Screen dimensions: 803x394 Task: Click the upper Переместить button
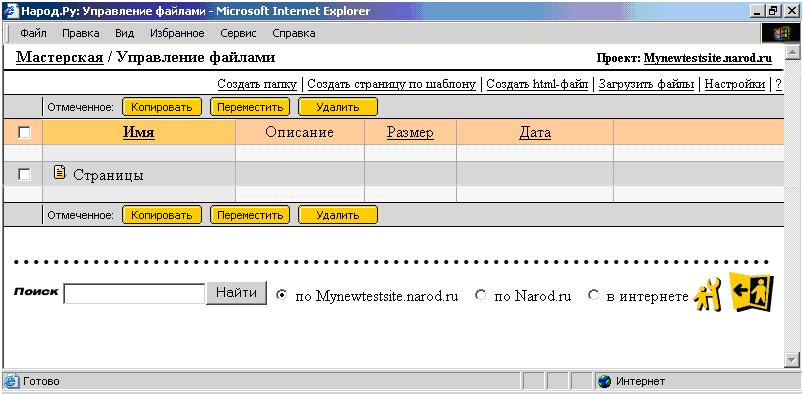(x=250, y=108)
